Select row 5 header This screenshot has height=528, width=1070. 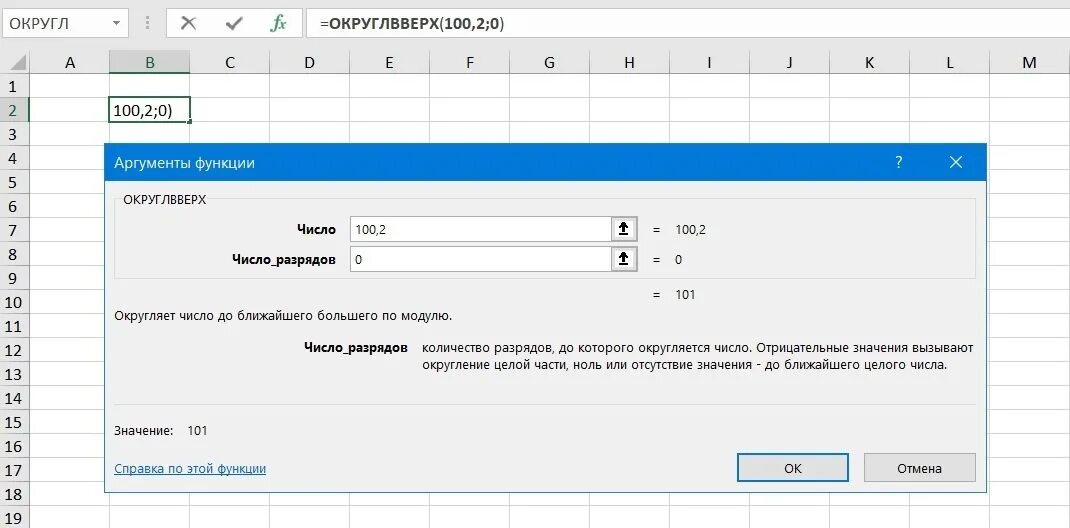pyautogui.click(x=14, y=182)
